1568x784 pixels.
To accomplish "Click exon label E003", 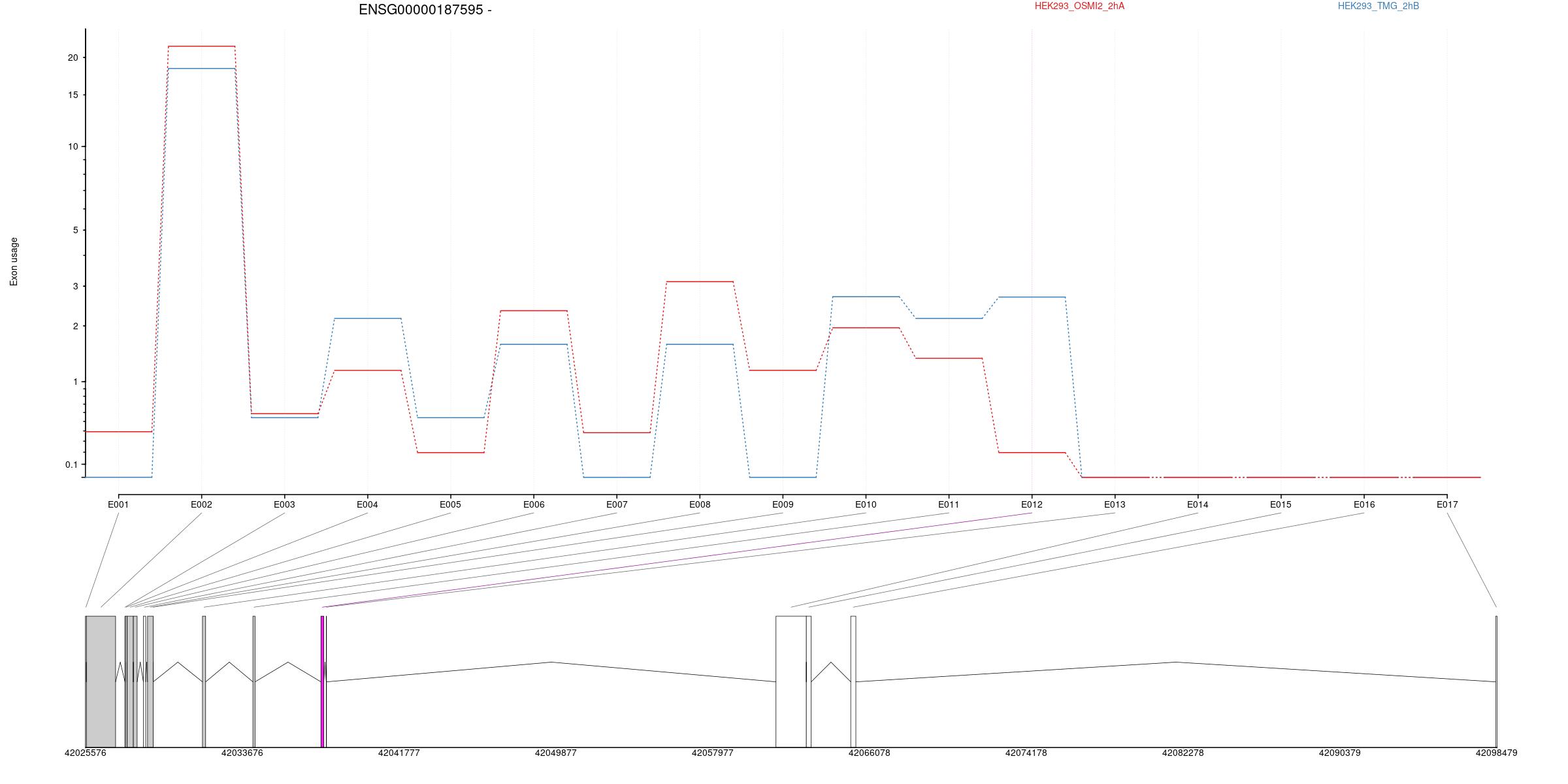I will 284,504.
